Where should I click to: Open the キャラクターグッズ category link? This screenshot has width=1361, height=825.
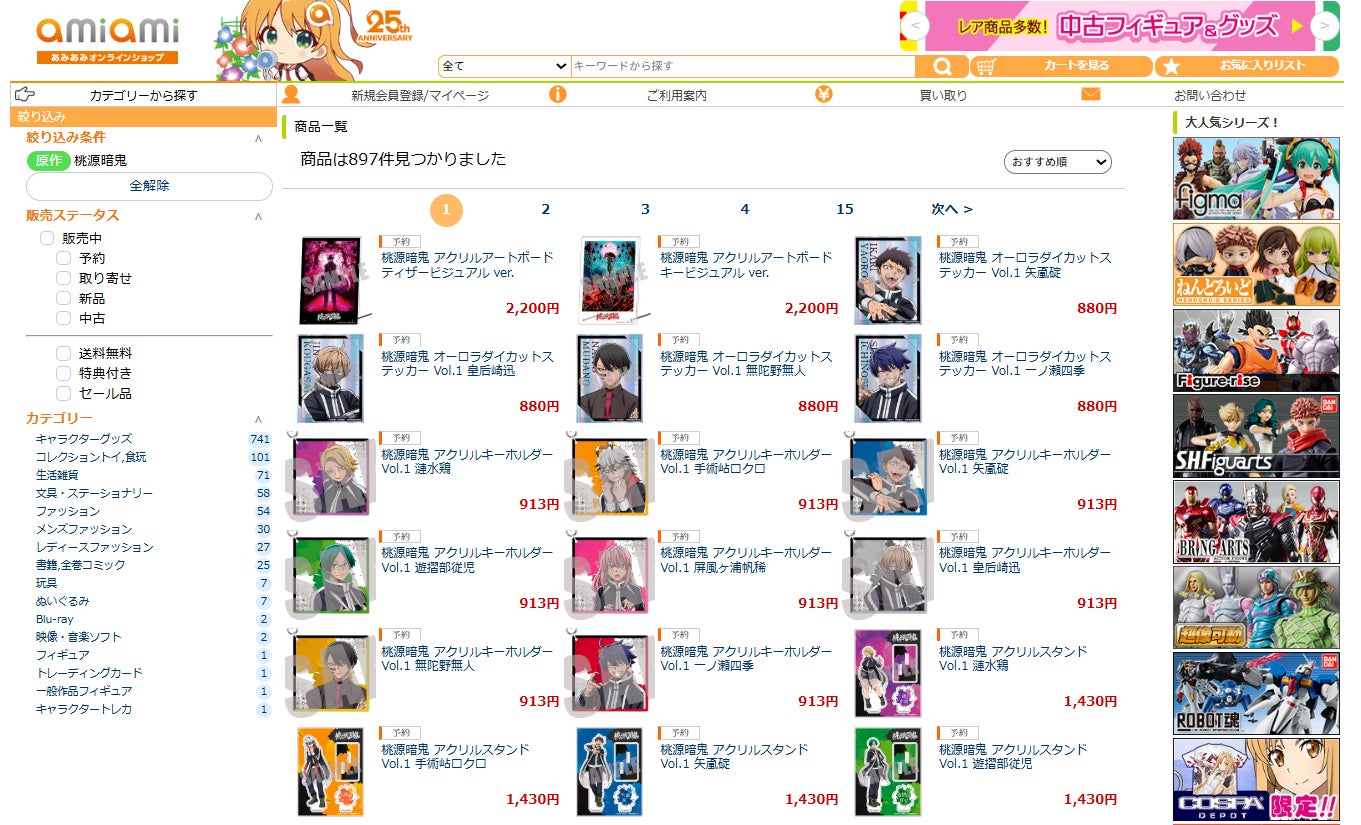pos(83,439)
